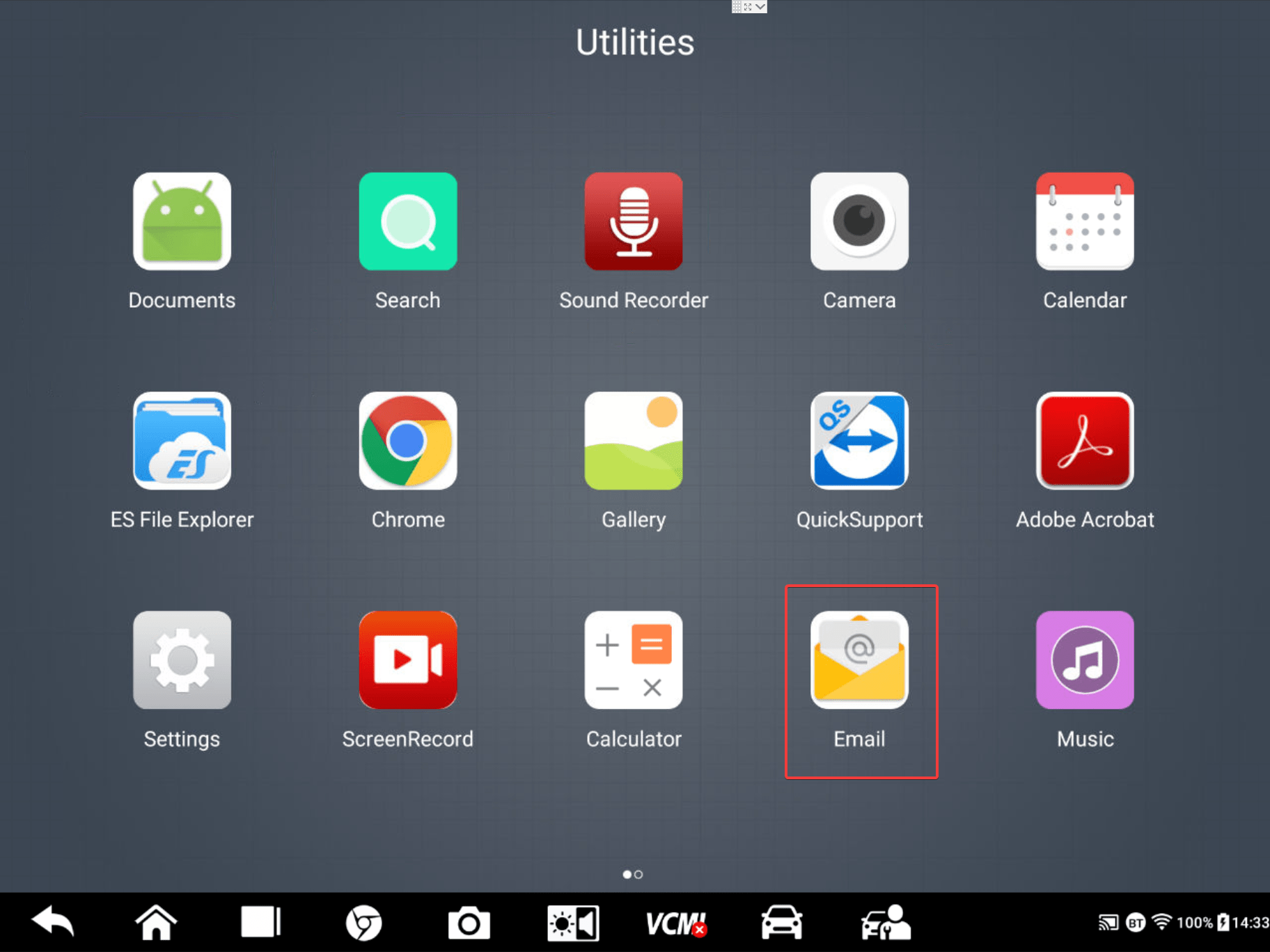This screenshot has height=952, width=1270.
Task: Open ES File Explorer
Action: (182, 441)
